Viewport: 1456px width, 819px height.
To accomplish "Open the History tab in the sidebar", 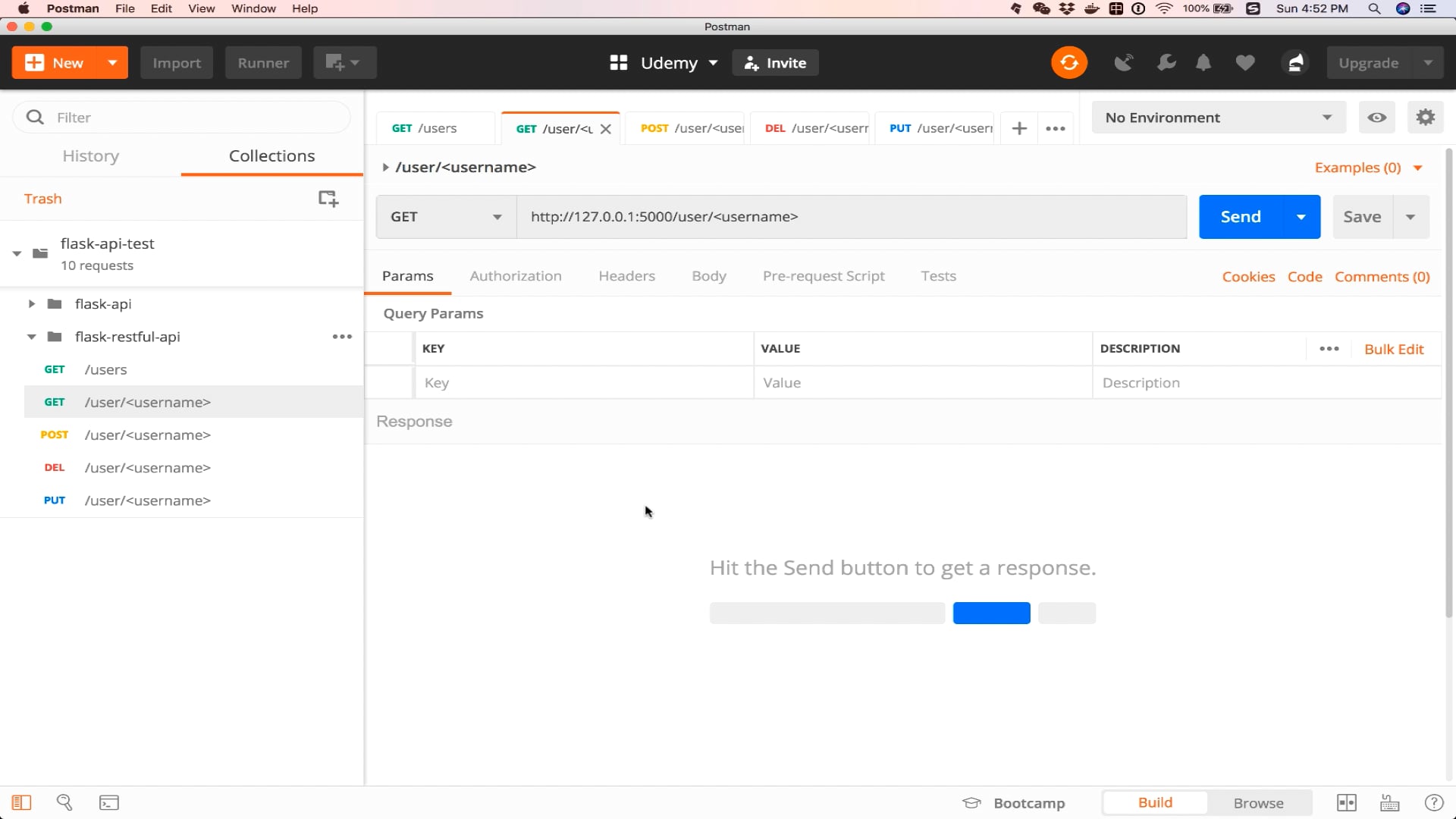I will (x=90, y=156).
